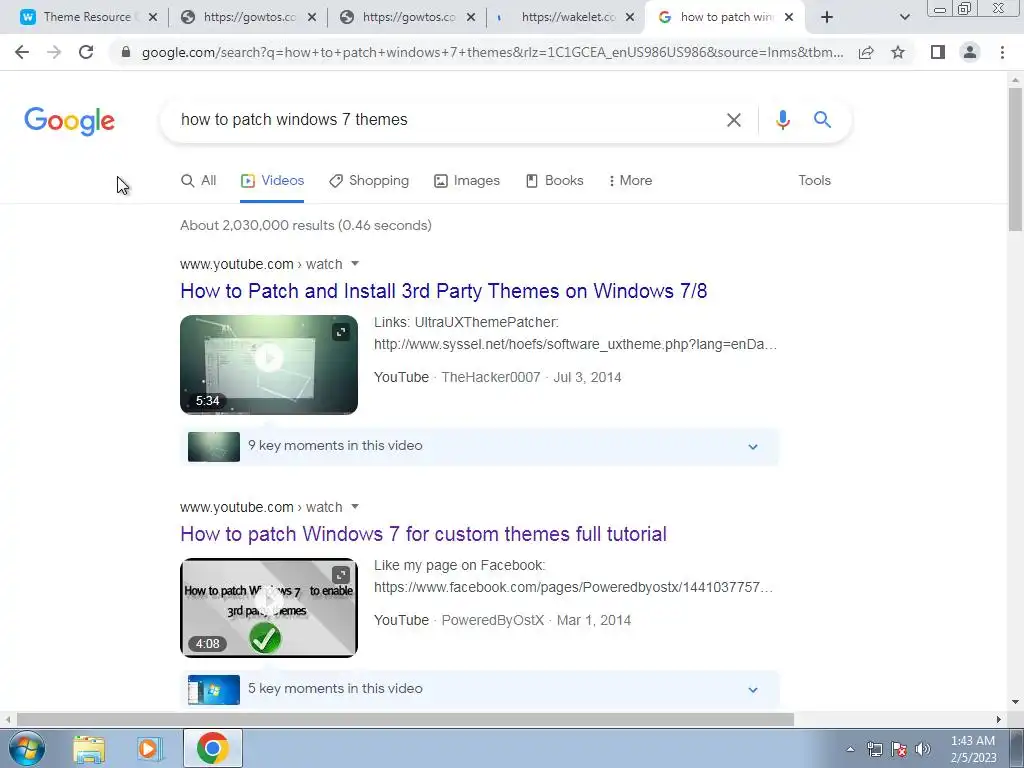Close the Theme Resource tab
Image resolution: width=1024 pixels, height=768 pixels.
(x=153, y=17)
